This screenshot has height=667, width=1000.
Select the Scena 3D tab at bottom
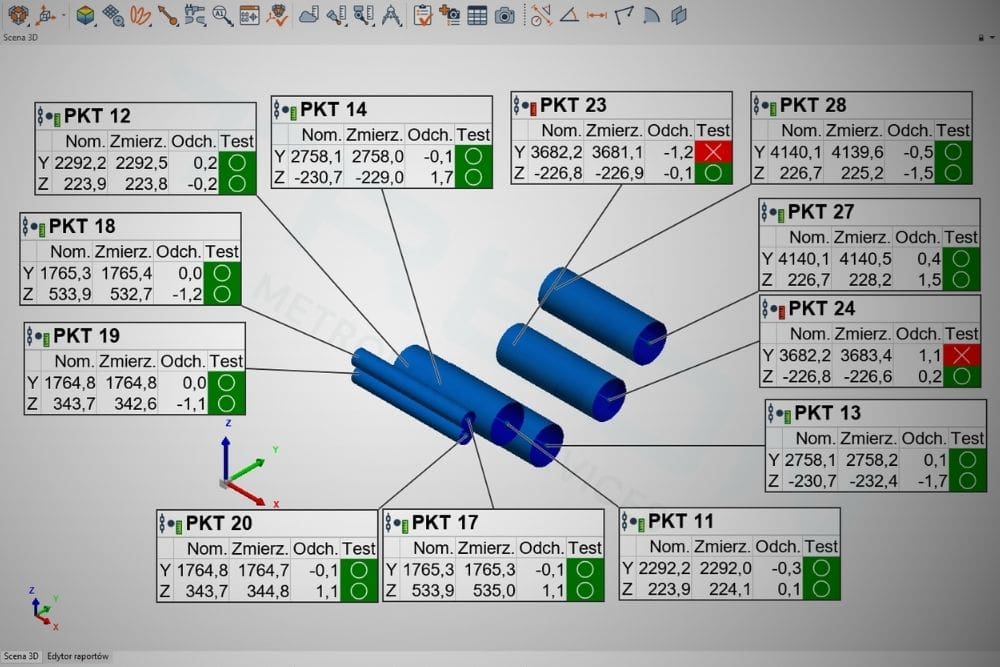[21, 657]
